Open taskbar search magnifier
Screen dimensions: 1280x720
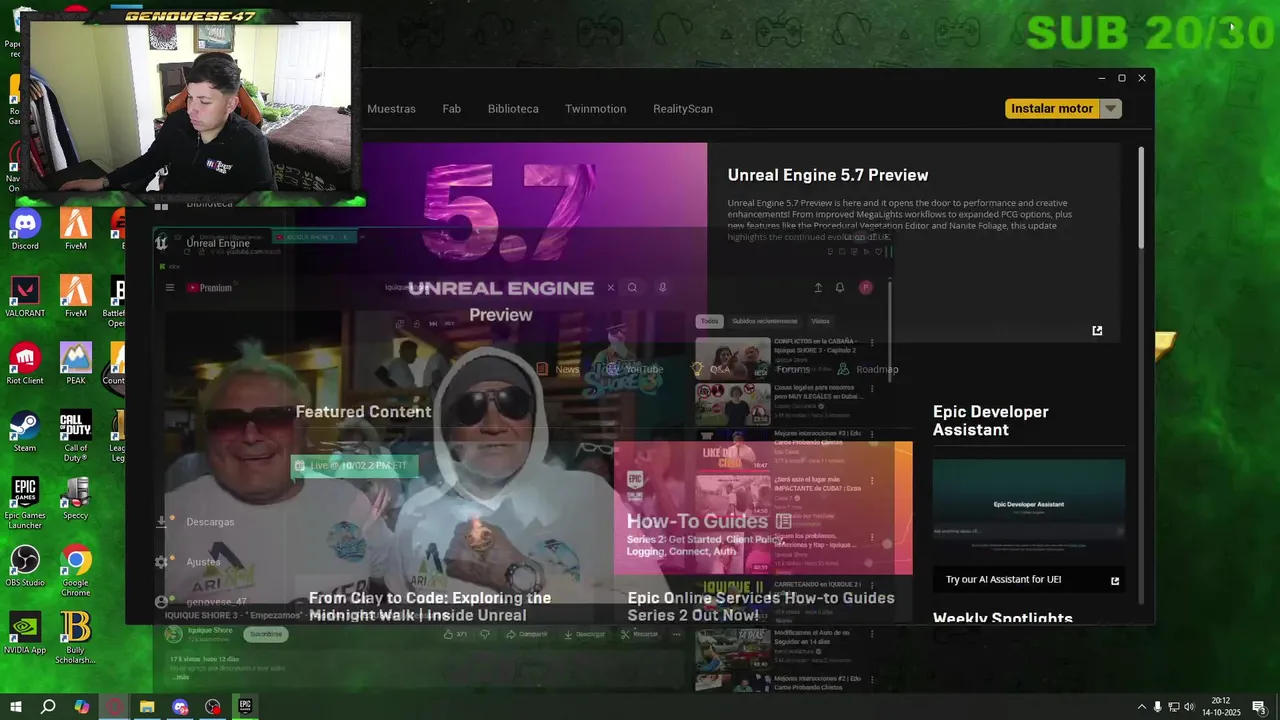click(48, 706)
